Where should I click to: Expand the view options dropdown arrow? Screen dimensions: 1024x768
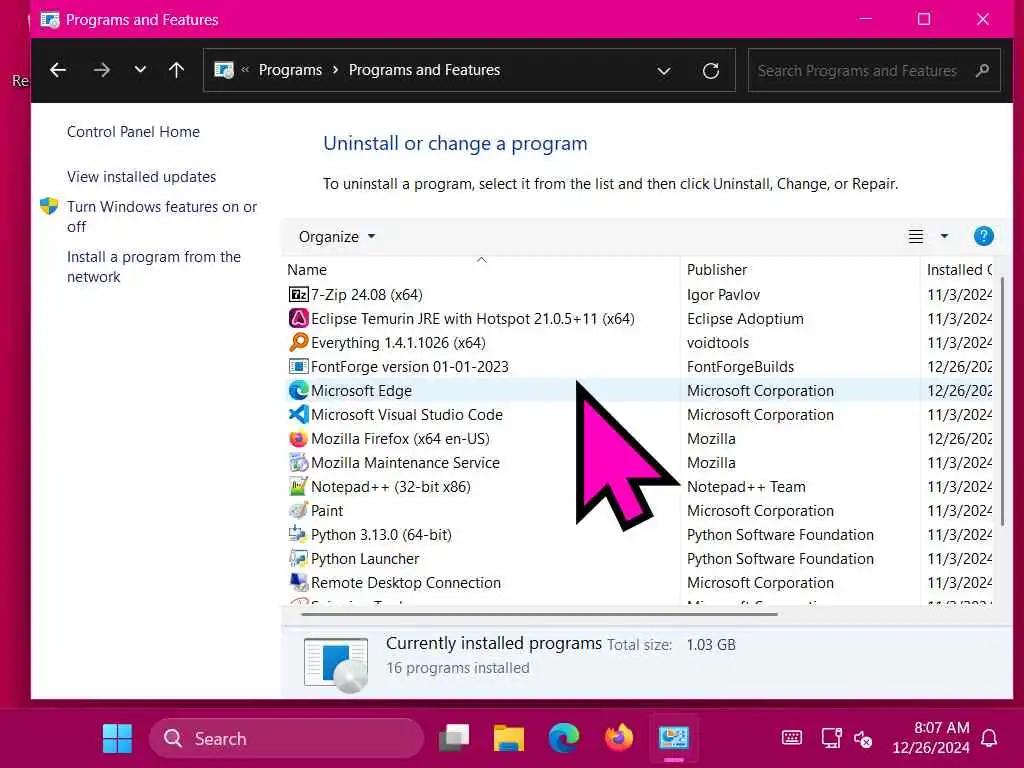click(944, 236)
